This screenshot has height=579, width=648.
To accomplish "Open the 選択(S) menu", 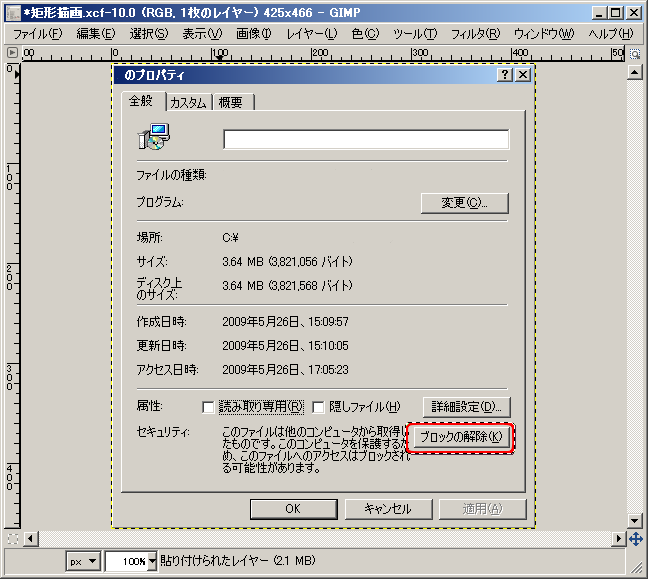I will [x=149, y=33].
